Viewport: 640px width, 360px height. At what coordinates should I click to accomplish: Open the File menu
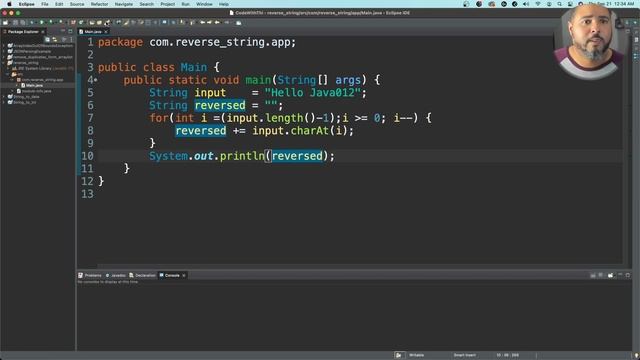(x=45, y=4)
